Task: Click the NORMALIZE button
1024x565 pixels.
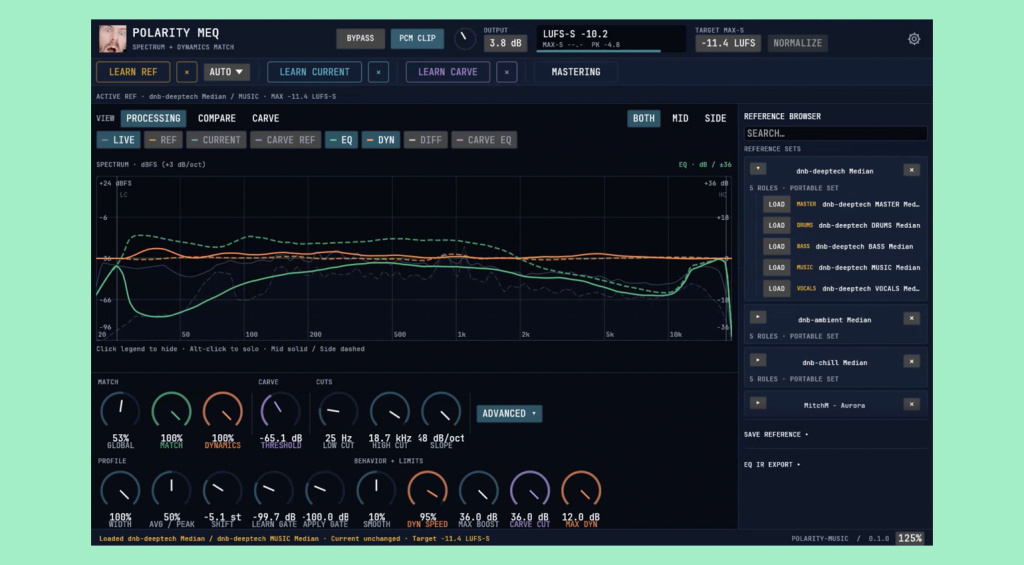Action: click(x=797, y=43)
